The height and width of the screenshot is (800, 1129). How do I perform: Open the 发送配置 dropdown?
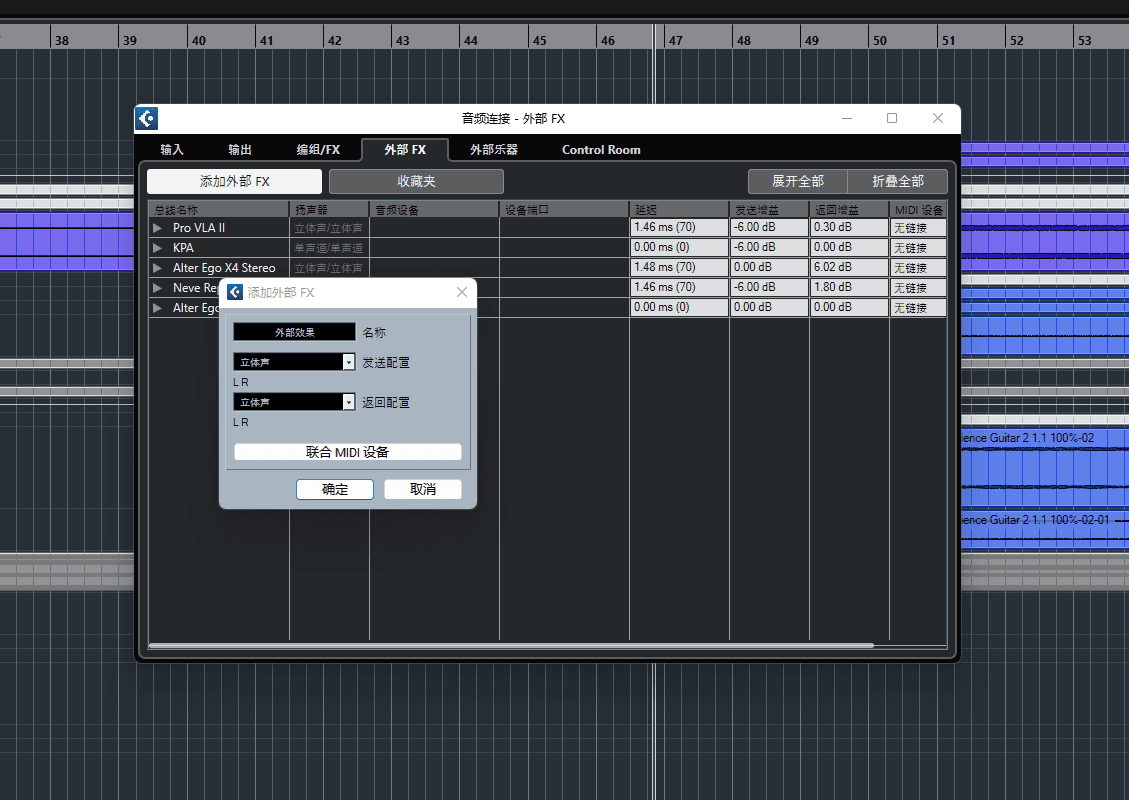pos(348,362)
